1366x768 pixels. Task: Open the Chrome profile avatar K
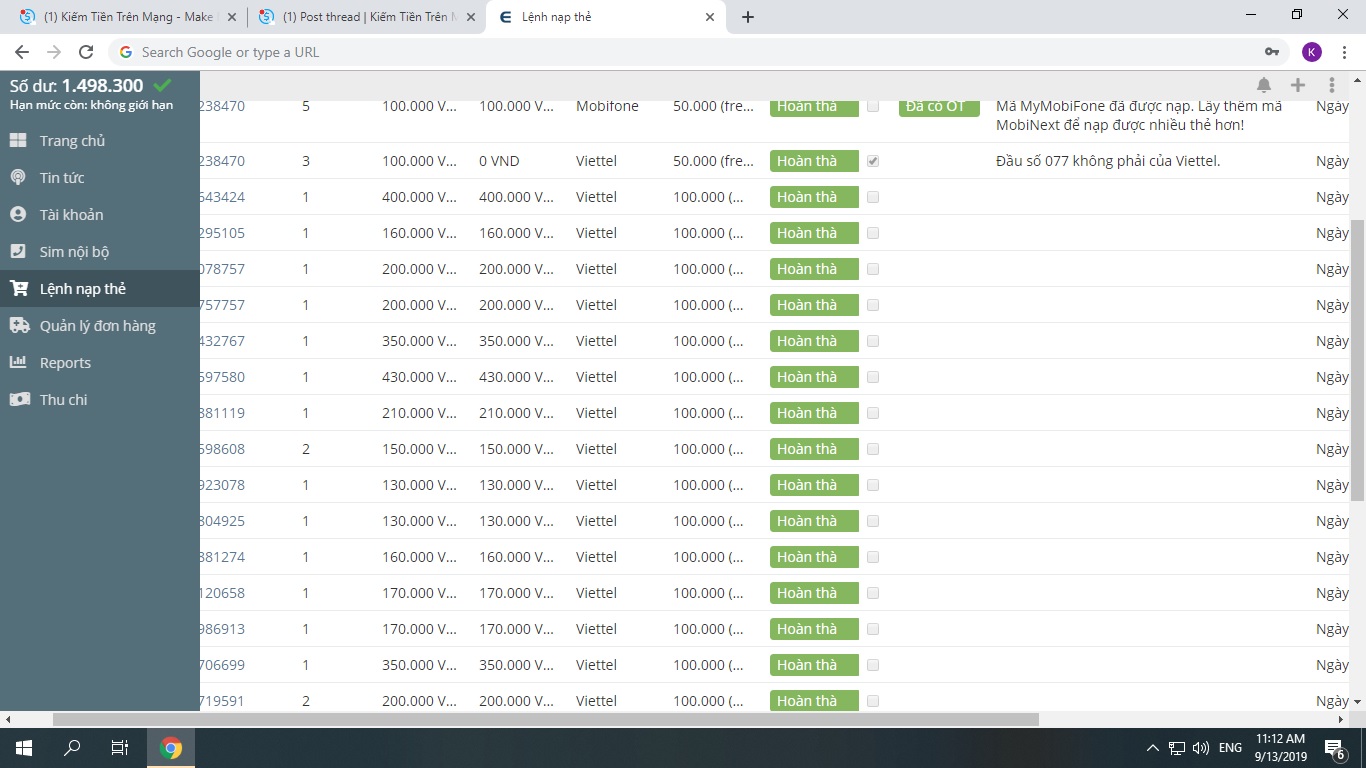1312,52
